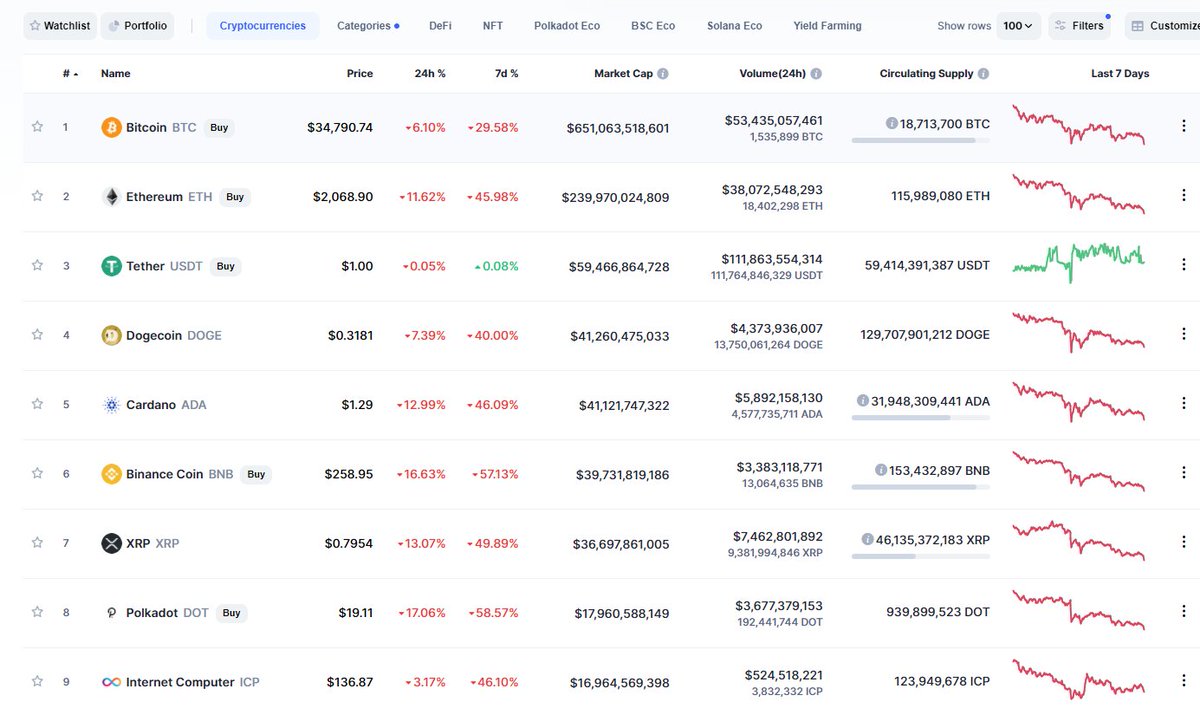Open Cardano row three-dot menu
1200x715 pixels.
1184,404
